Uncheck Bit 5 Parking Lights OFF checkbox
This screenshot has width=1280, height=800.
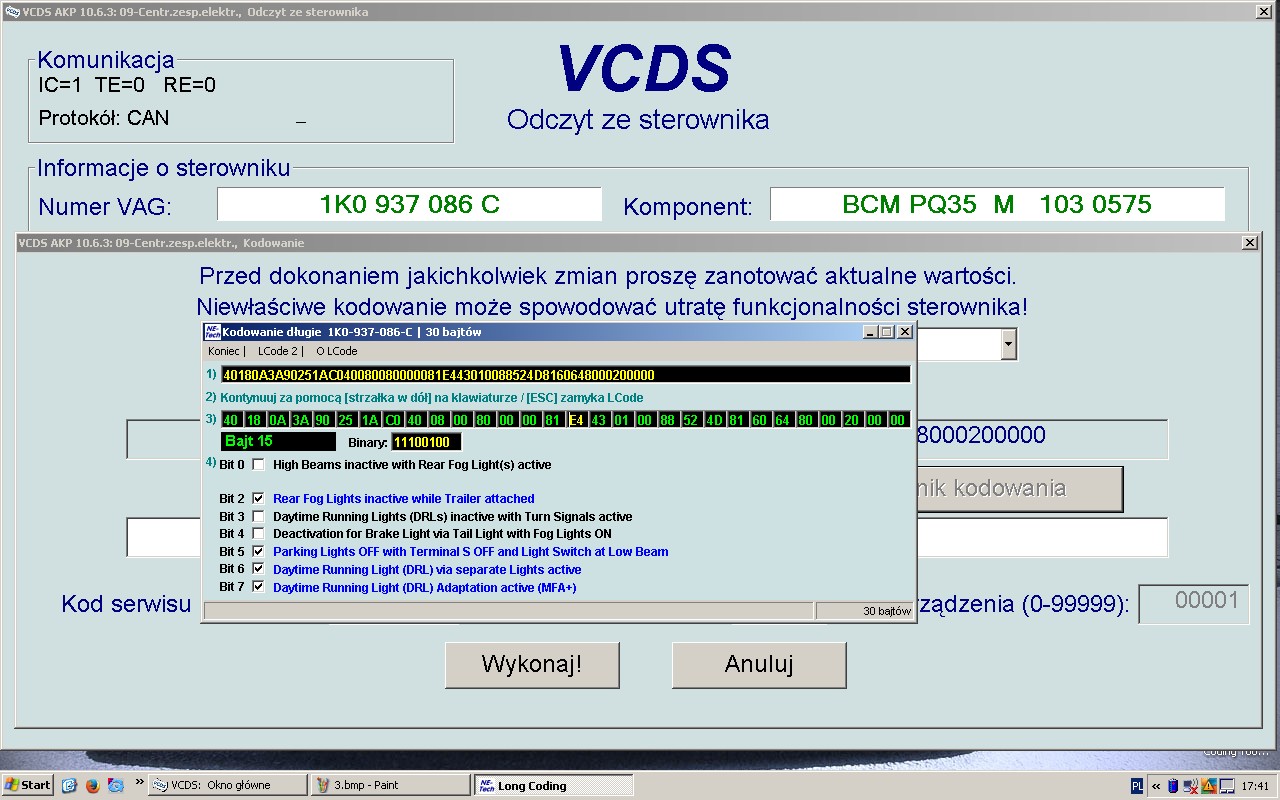(x=258, y=552)
